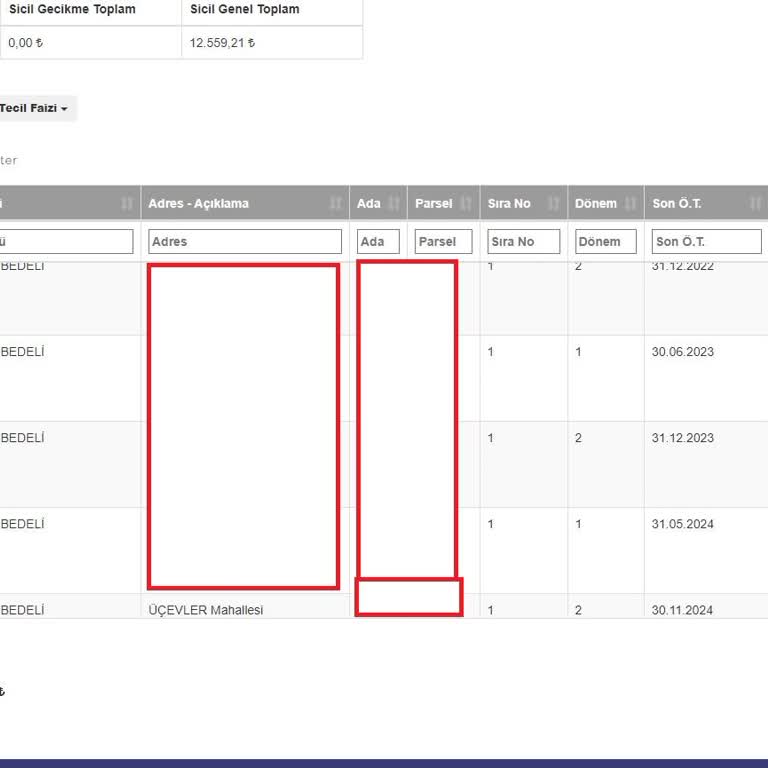Sort by Son Ö.T. column arrows
The image size is (768, 768).
pyautogui.click(x=756, y=203)
